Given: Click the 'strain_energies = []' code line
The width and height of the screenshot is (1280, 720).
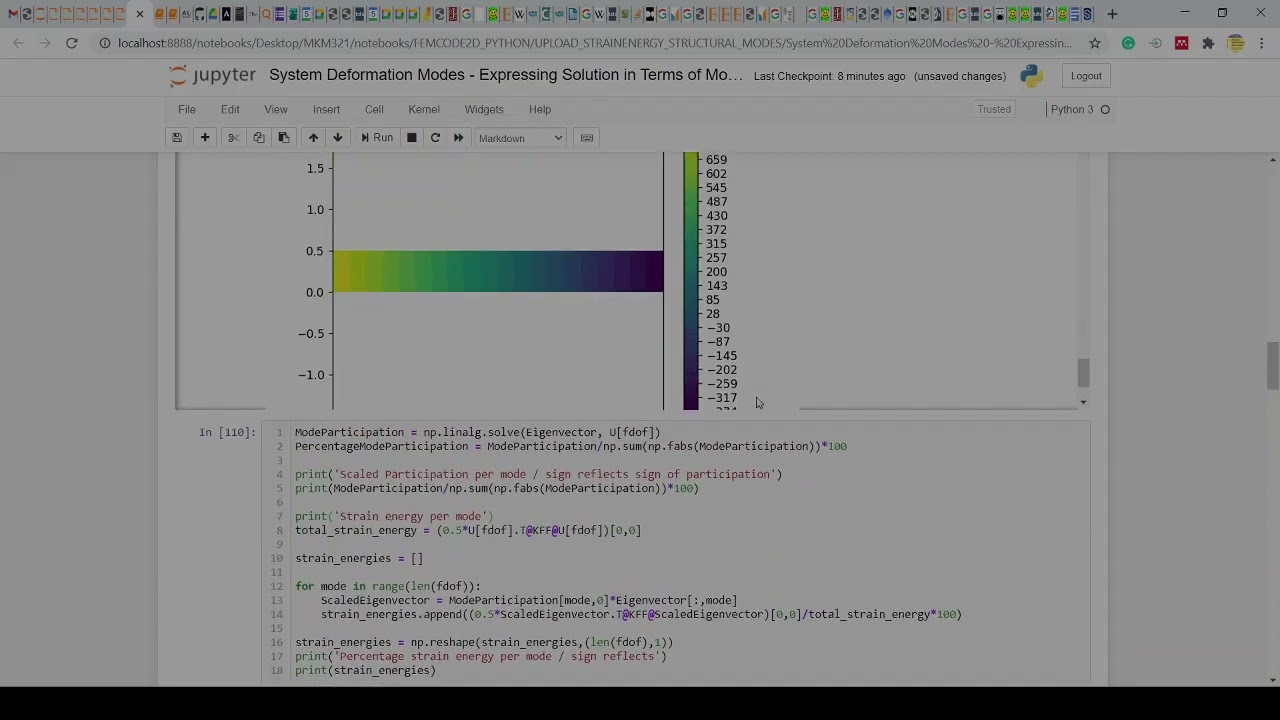Looking at the screenshot, I should (359, 558).
